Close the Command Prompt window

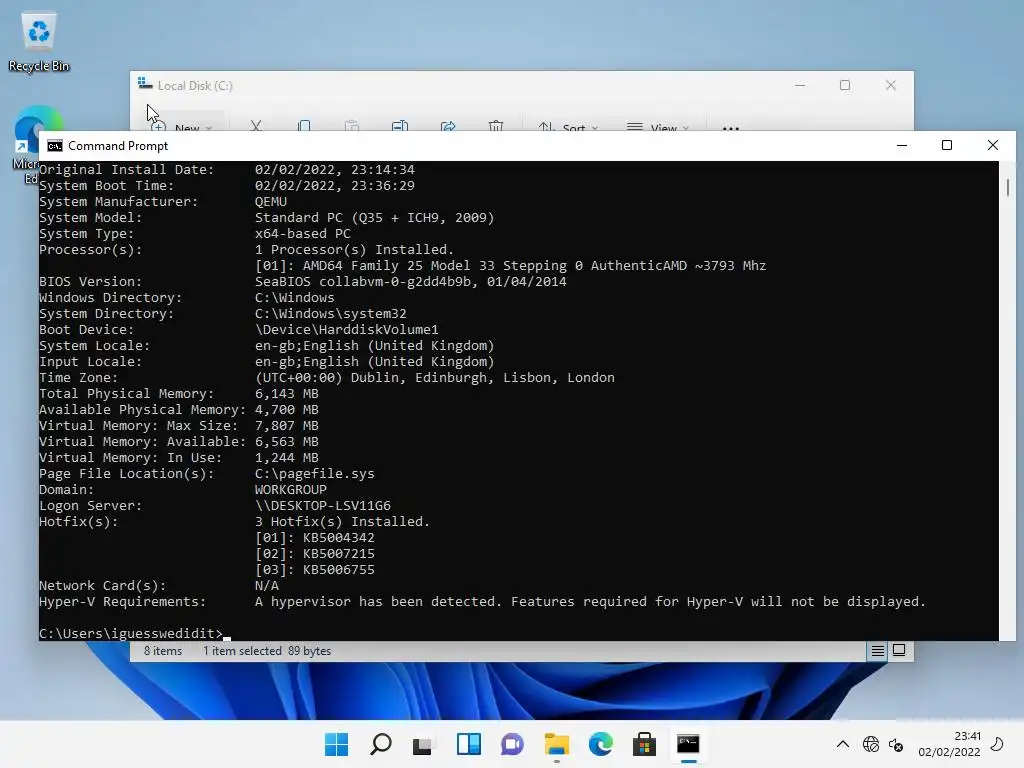pos(993,145)
